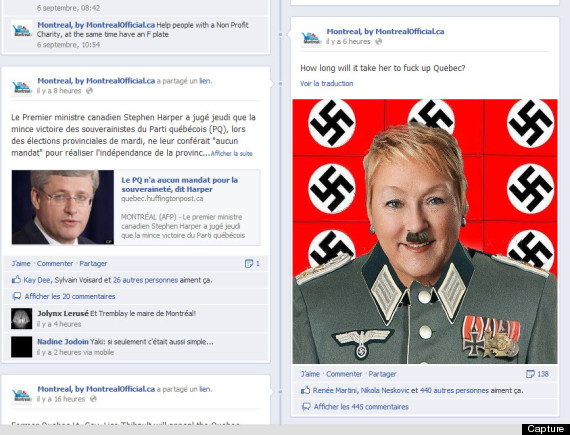This screenshot has height=435, width=570.
Task: Click the 138 count on image post
Action: (543, 374)
